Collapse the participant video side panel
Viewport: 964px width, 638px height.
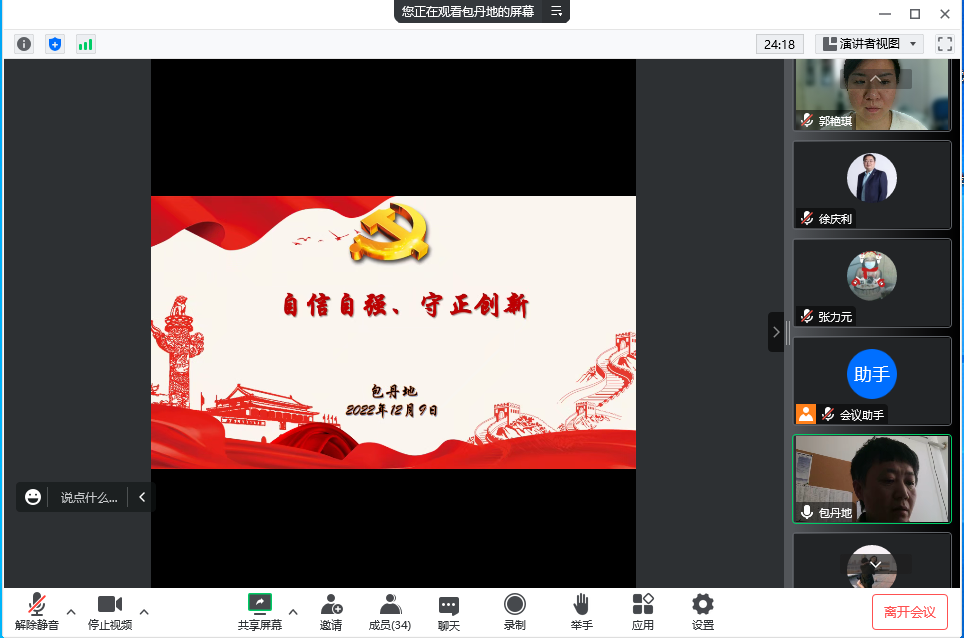pos(776,332)
